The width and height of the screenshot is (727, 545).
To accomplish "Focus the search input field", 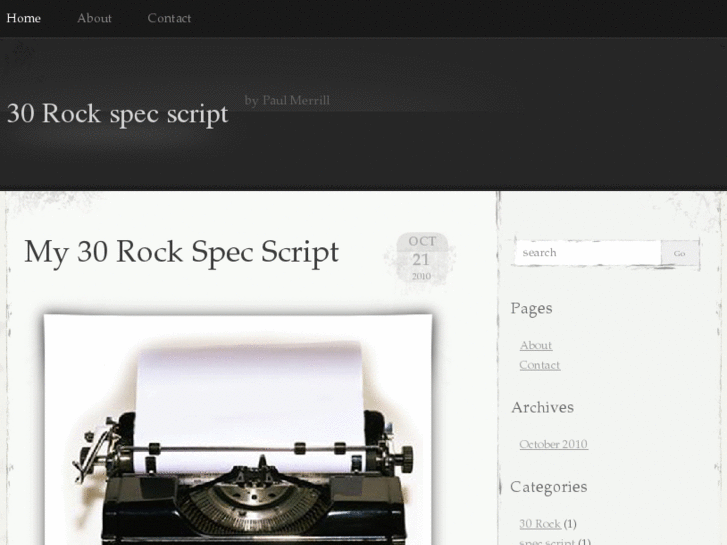I will click(588, 253).
